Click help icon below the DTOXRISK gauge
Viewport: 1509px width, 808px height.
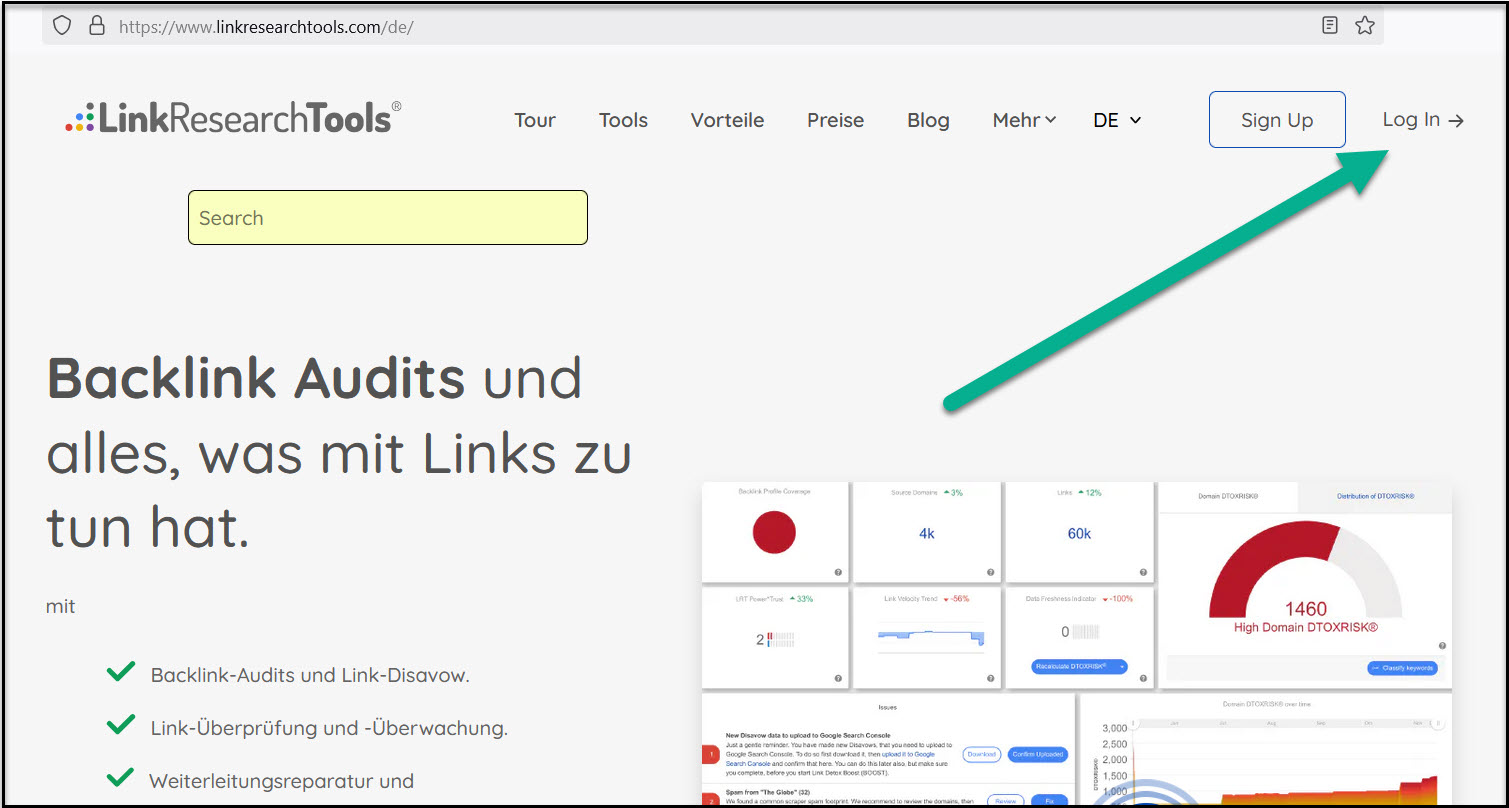pyautogui.click(x=1442, y=646)
